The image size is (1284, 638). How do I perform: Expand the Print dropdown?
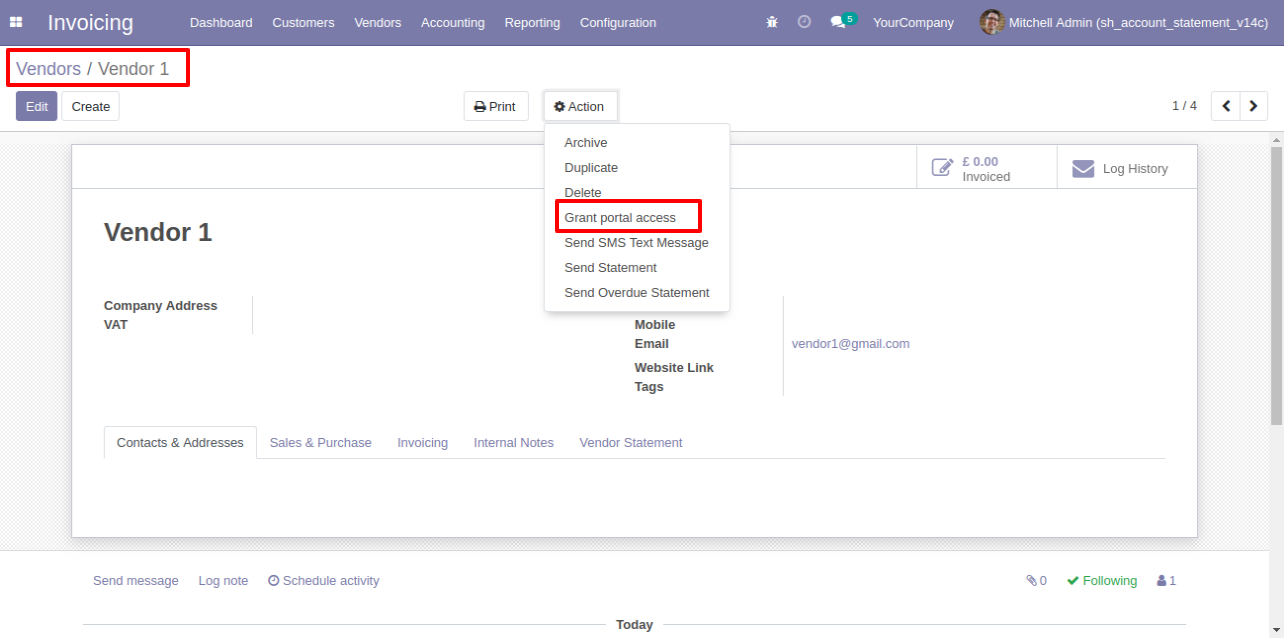coord(496,107)
